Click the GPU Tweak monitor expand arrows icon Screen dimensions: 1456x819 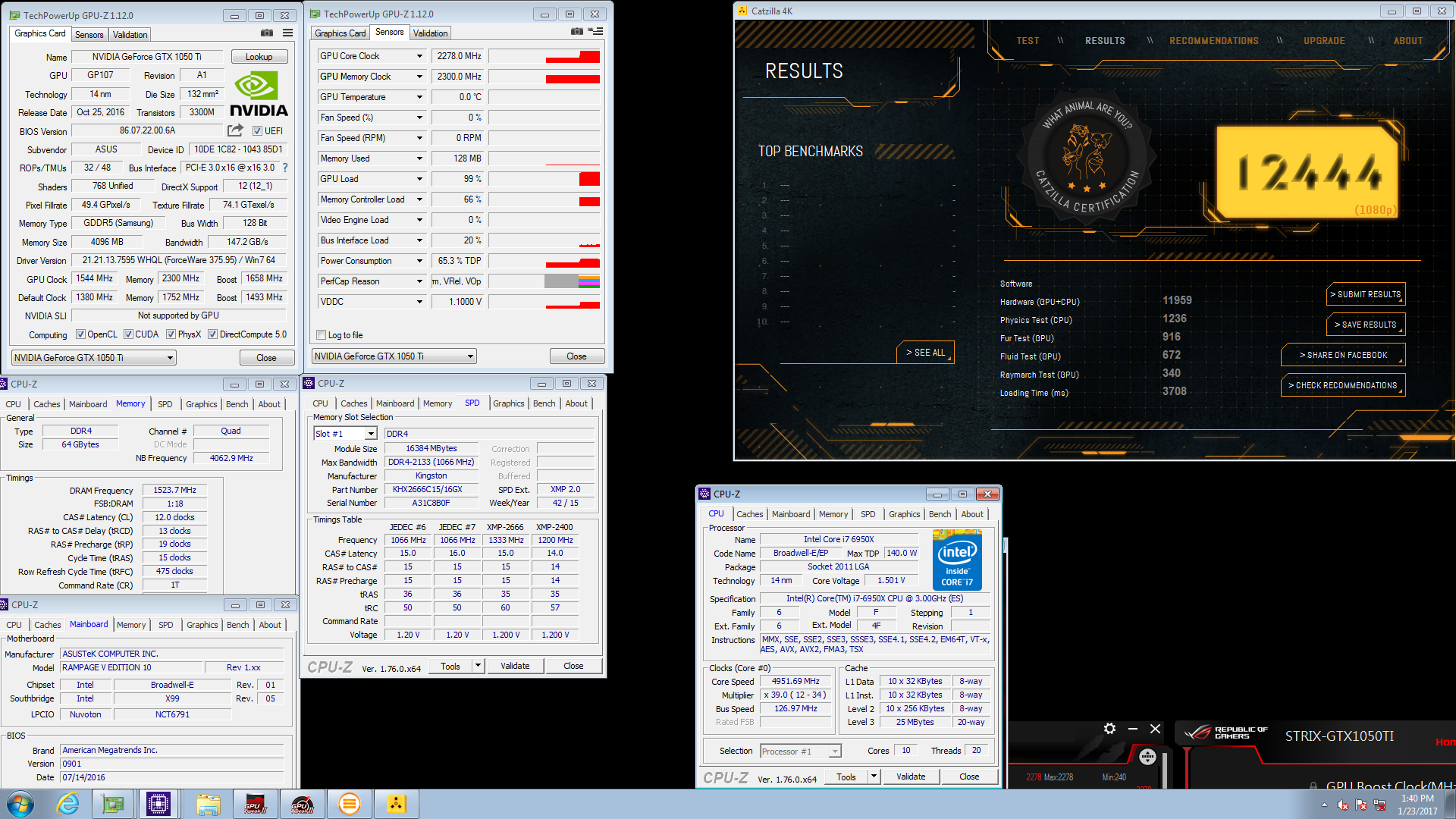(1147, 756)
